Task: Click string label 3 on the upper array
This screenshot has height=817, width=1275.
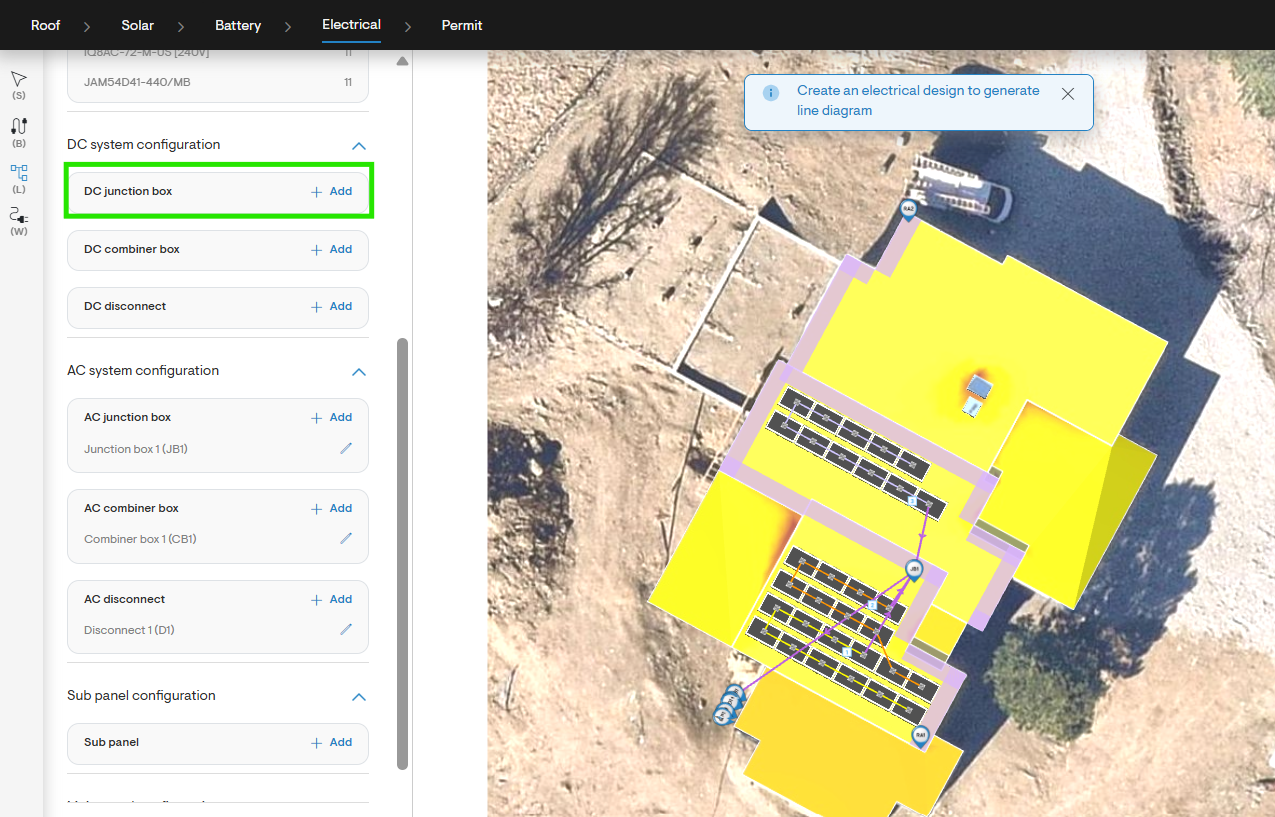Action: (x=912, y=500)
